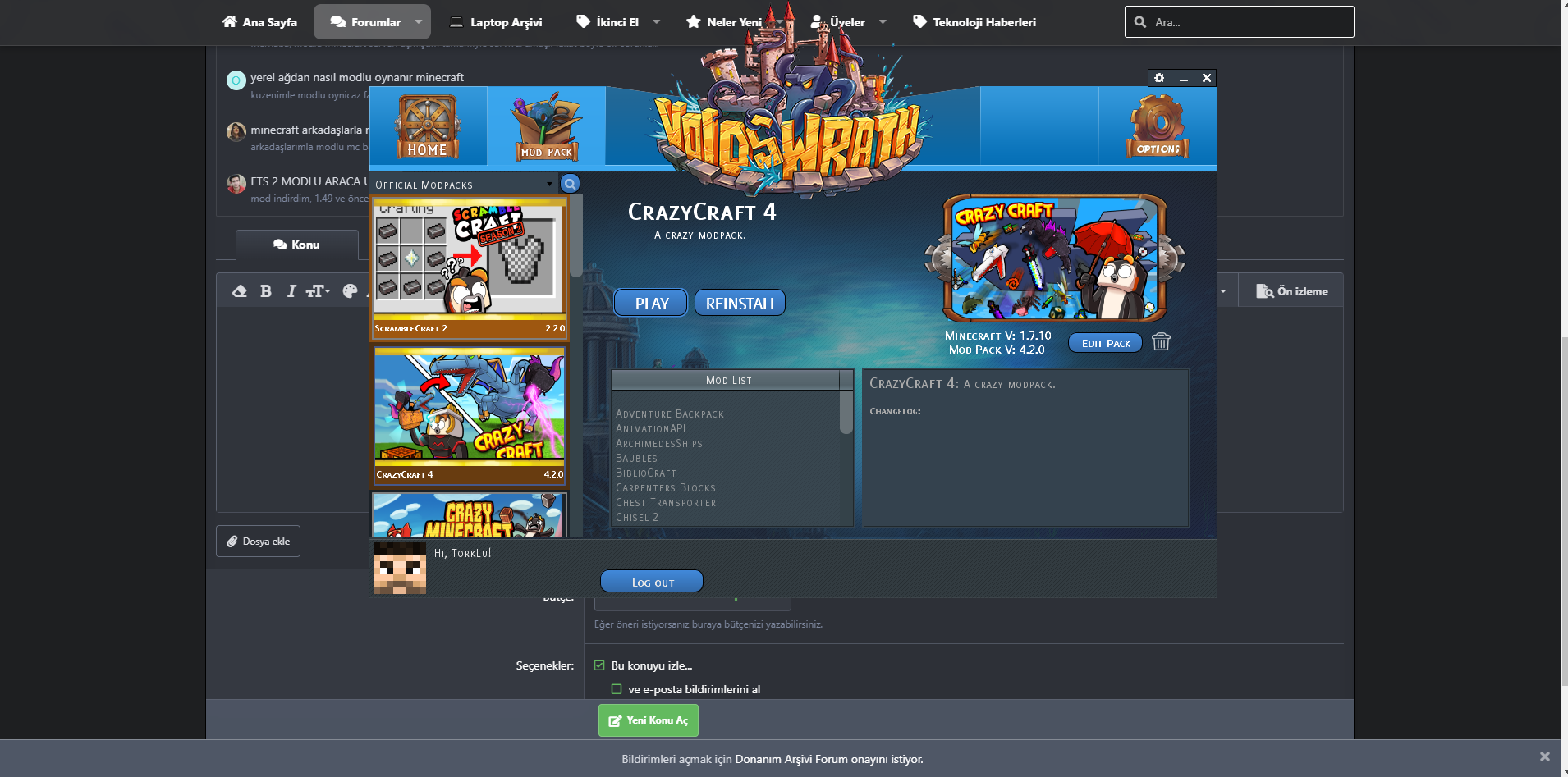Enable 've e-posta bildirimlerini al' checkbox
1568x777 pixels.
[x=617, y=689]
